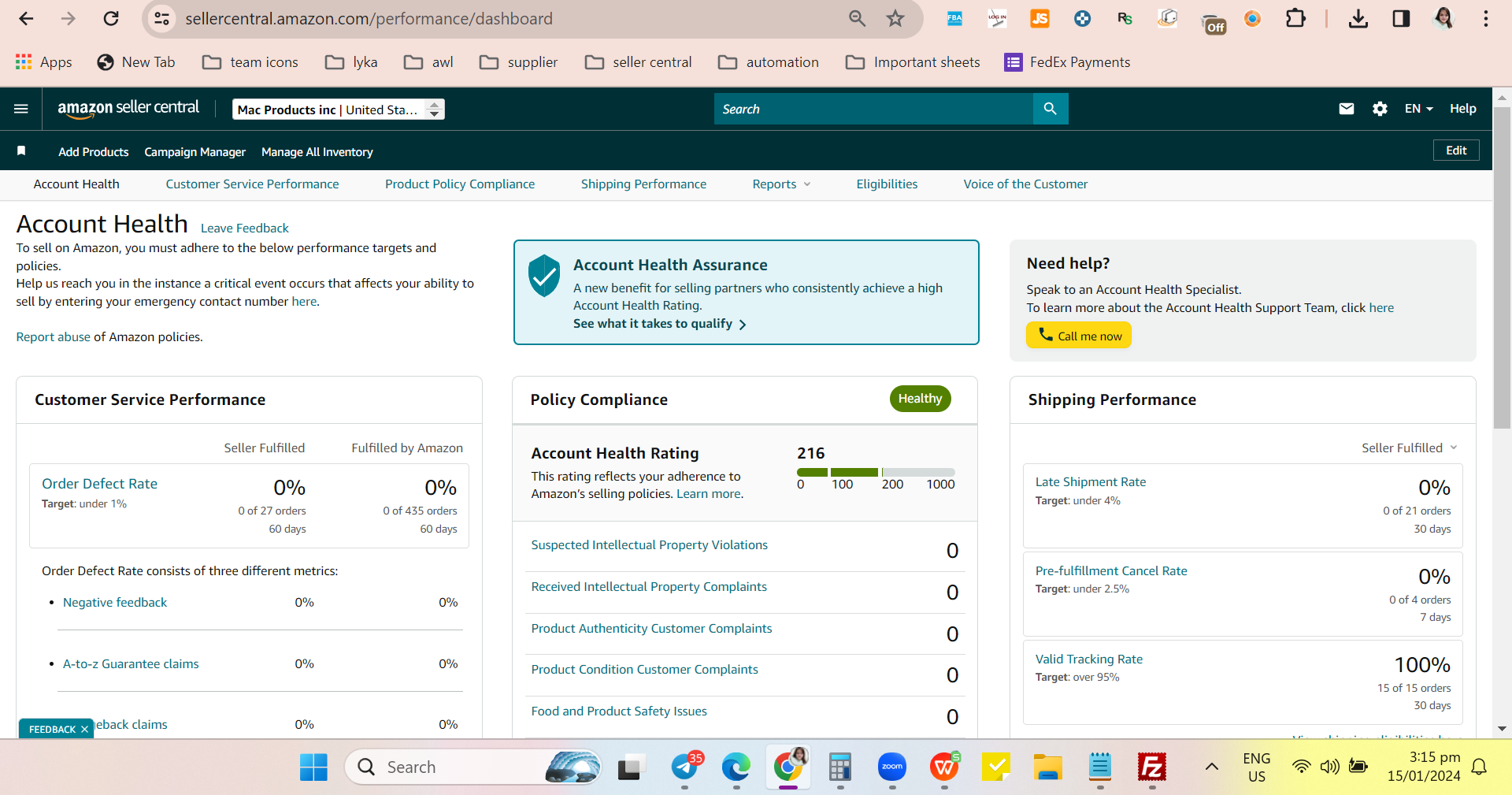Show hidden icons in the system tray
The width and height of the screenshot is (1512, 795).
(1212, 767)
